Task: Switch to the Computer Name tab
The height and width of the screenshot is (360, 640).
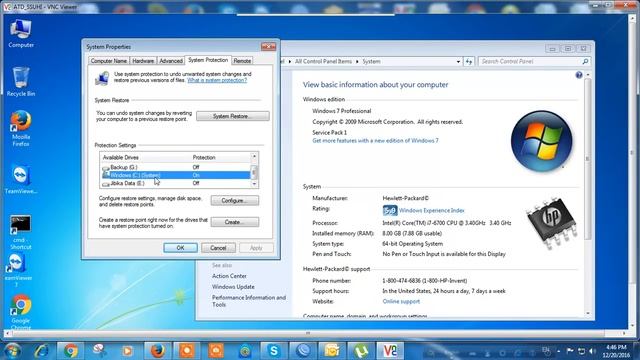Action: pos(109,61)
